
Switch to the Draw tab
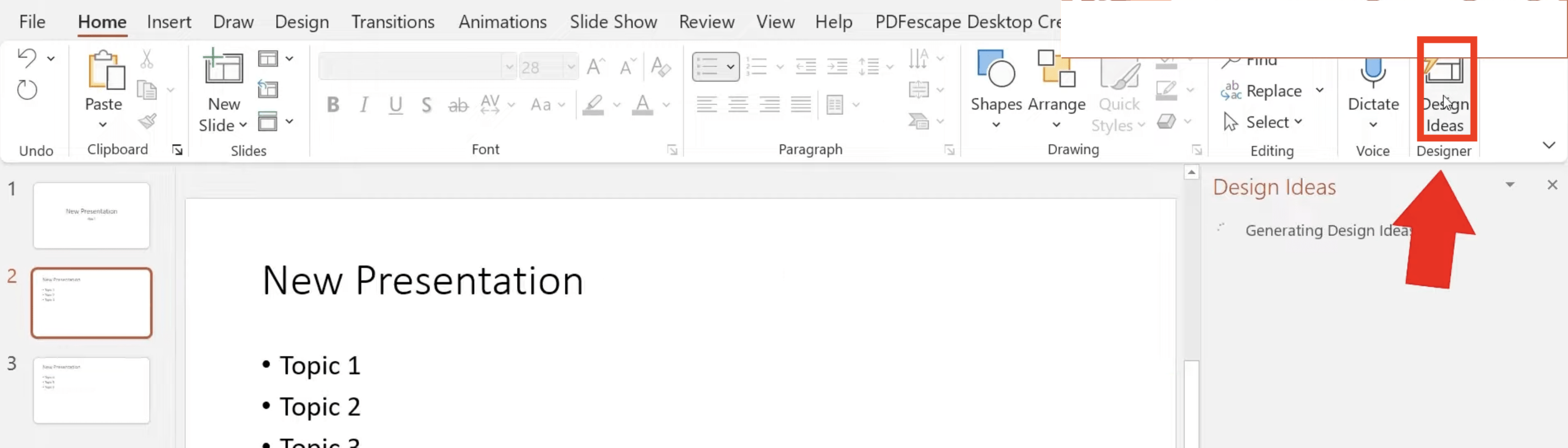coord(233,22)
